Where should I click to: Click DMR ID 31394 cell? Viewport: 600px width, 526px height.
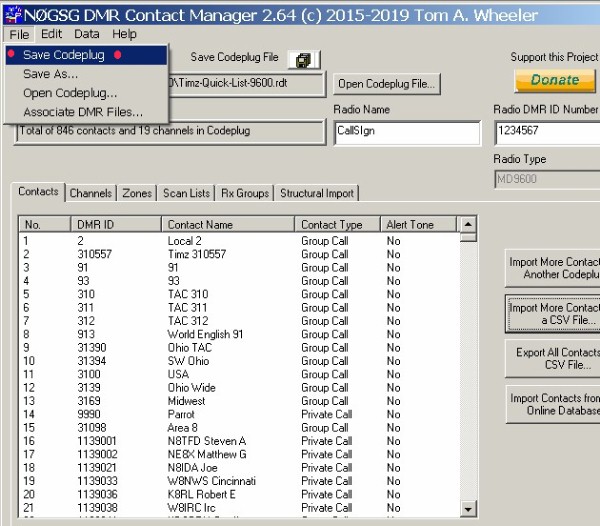[x=92, y=361]
